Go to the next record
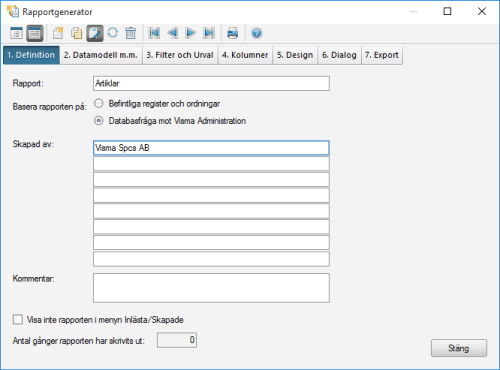This screenshot has height=370, width=500. [190, 33]
